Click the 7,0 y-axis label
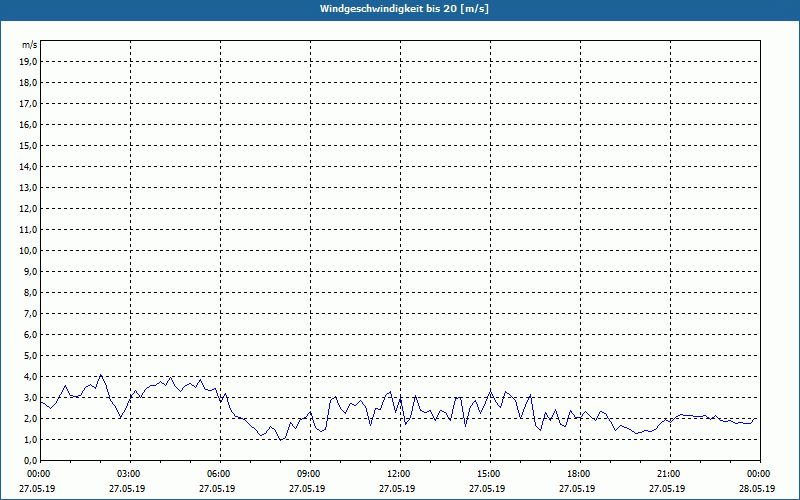This screenshot has width=800, height=500. click(30, 313)
